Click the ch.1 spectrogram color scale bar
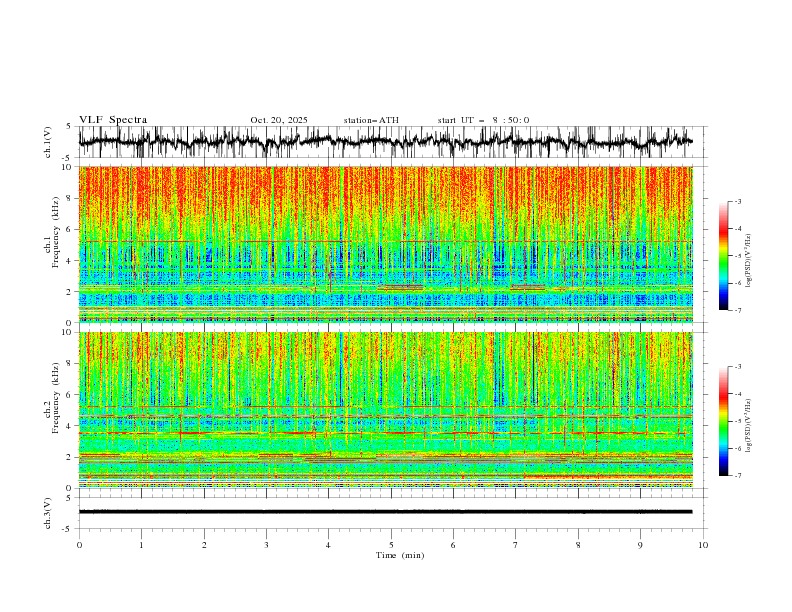792x612 pixels. (x=723, y=256)
